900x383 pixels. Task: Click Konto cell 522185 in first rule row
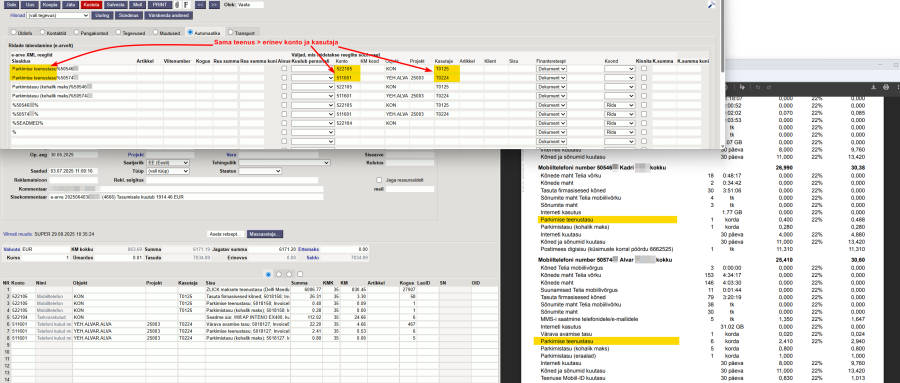[x=347, y=69]
